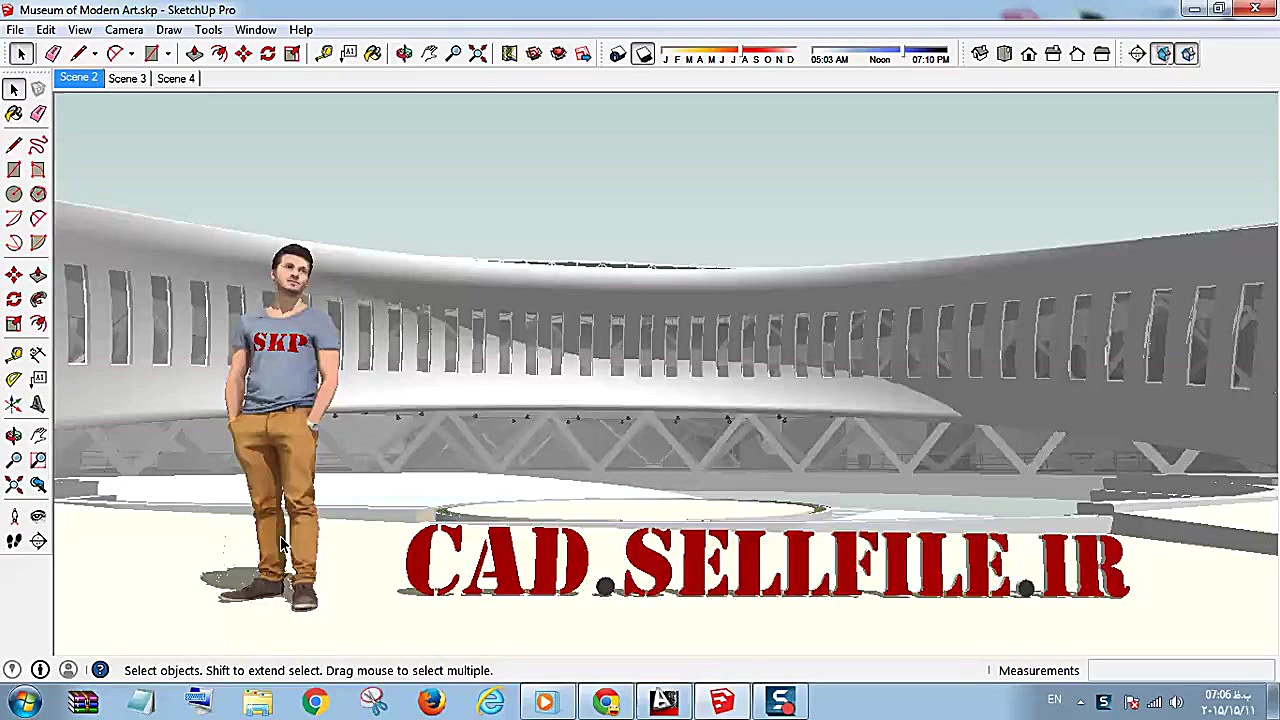The image size is (1280, 720).
Task: Choose the Dimension tool
Action: (38, 355)
